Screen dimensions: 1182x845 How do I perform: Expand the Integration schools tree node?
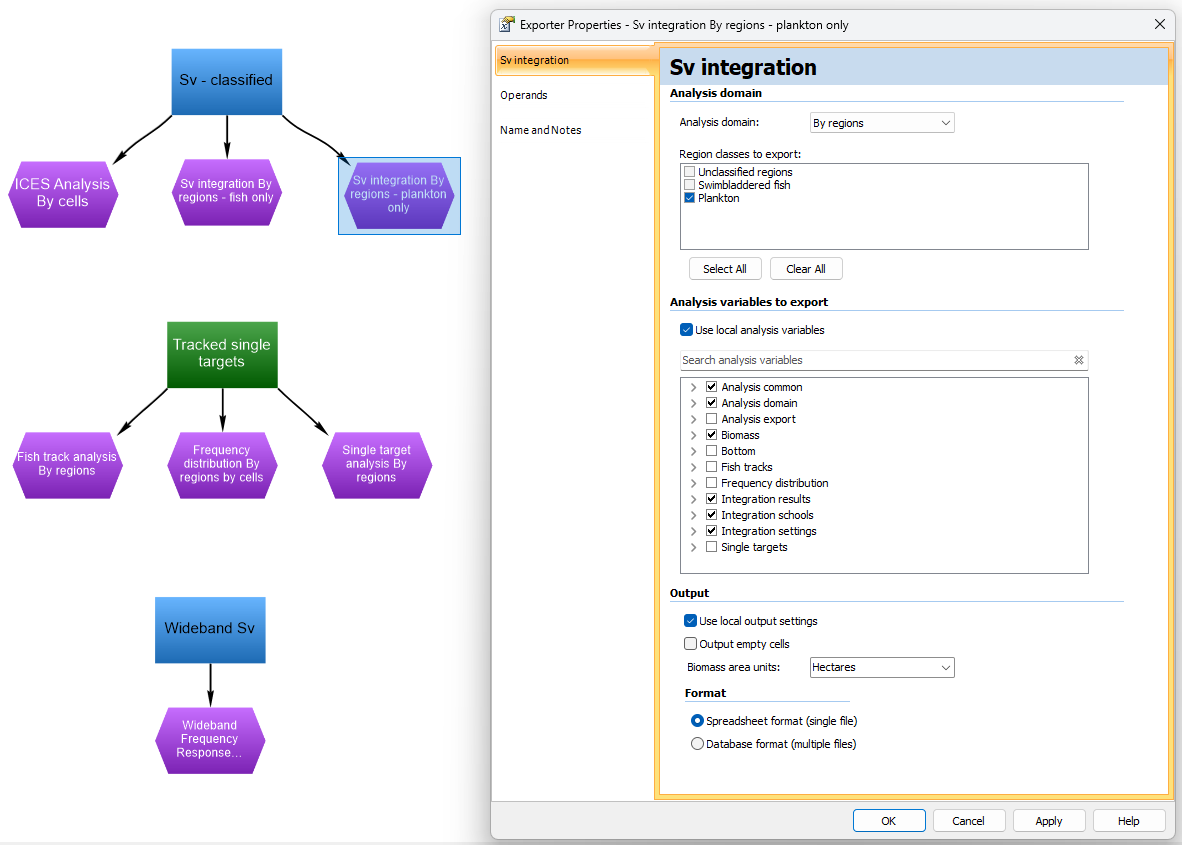(x=694, y=515)
